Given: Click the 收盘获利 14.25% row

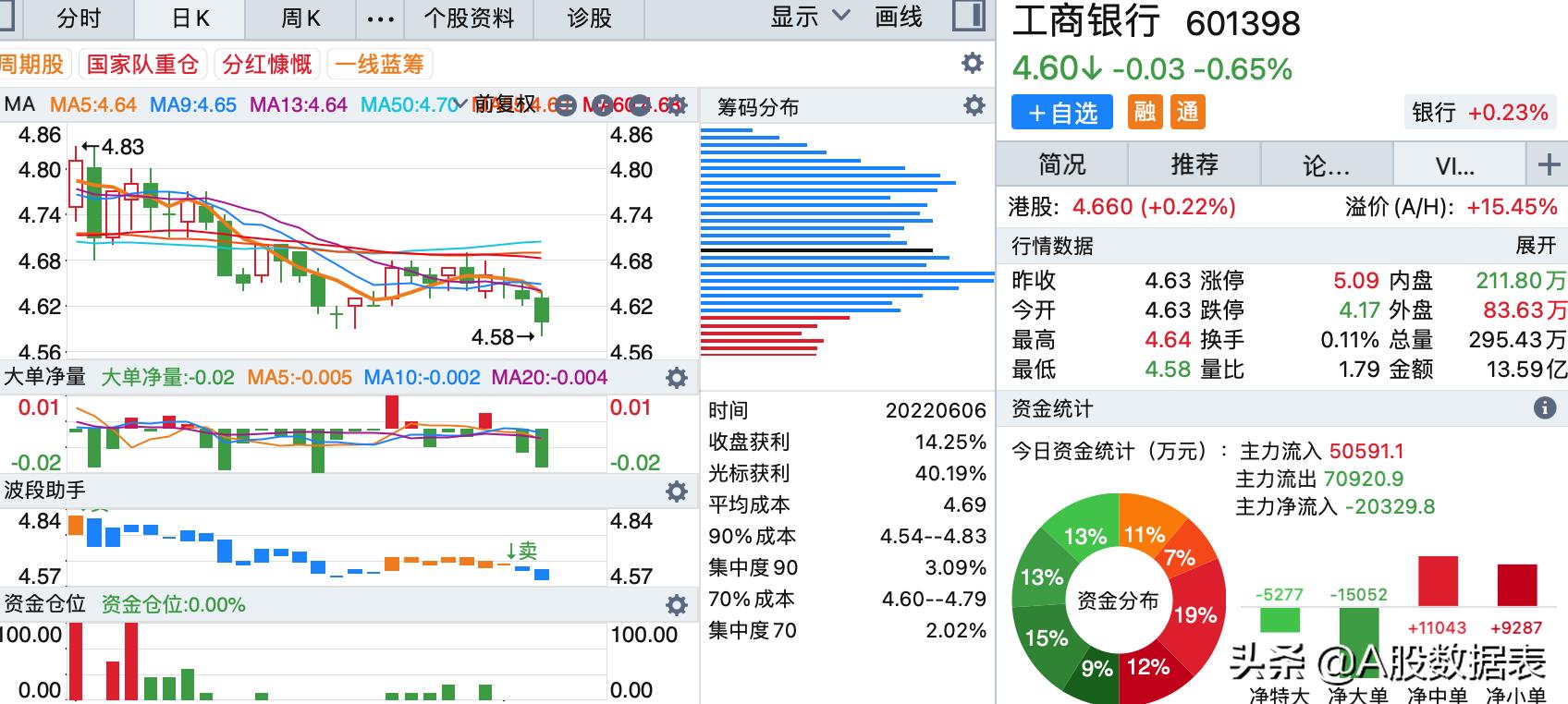Looking at the screenshot, I should (x=847, y=442).
